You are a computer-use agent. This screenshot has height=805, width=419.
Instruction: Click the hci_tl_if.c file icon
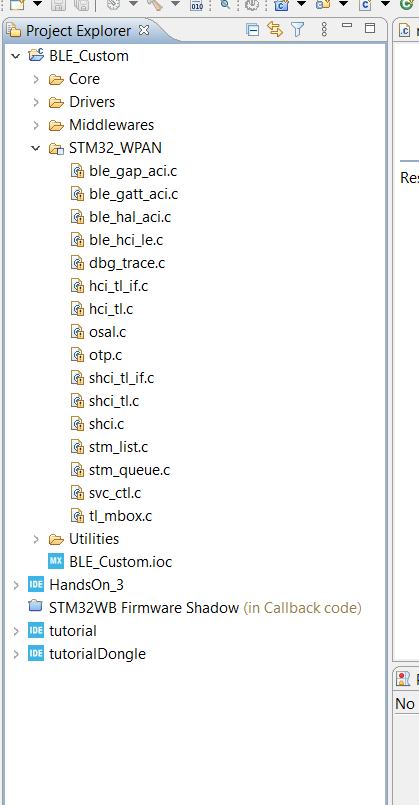click(77, 286)
